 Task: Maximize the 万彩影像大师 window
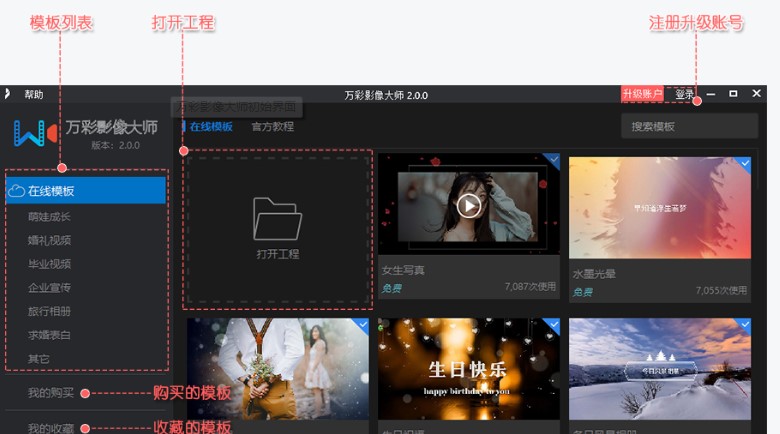click(x=733, y=94)
